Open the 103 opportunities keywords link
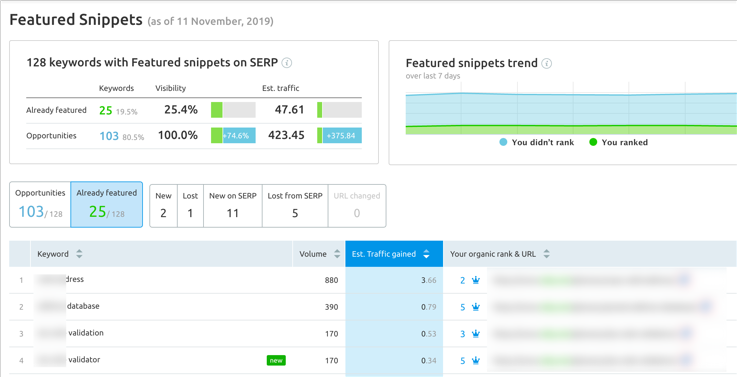737x377 pixels. coord(109,136)
